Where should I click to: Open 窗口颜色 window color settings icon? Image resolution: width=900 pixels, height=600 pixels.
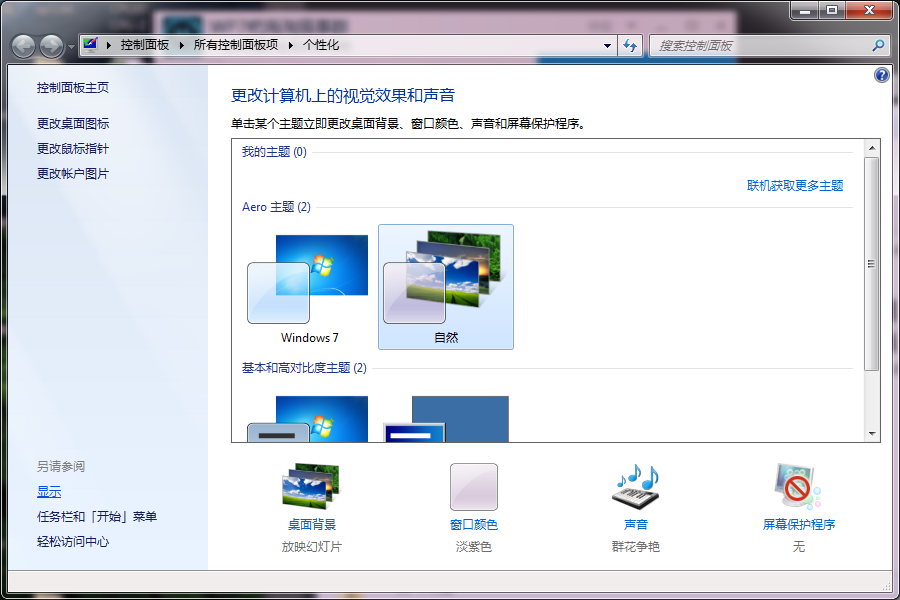coord(473,486)
